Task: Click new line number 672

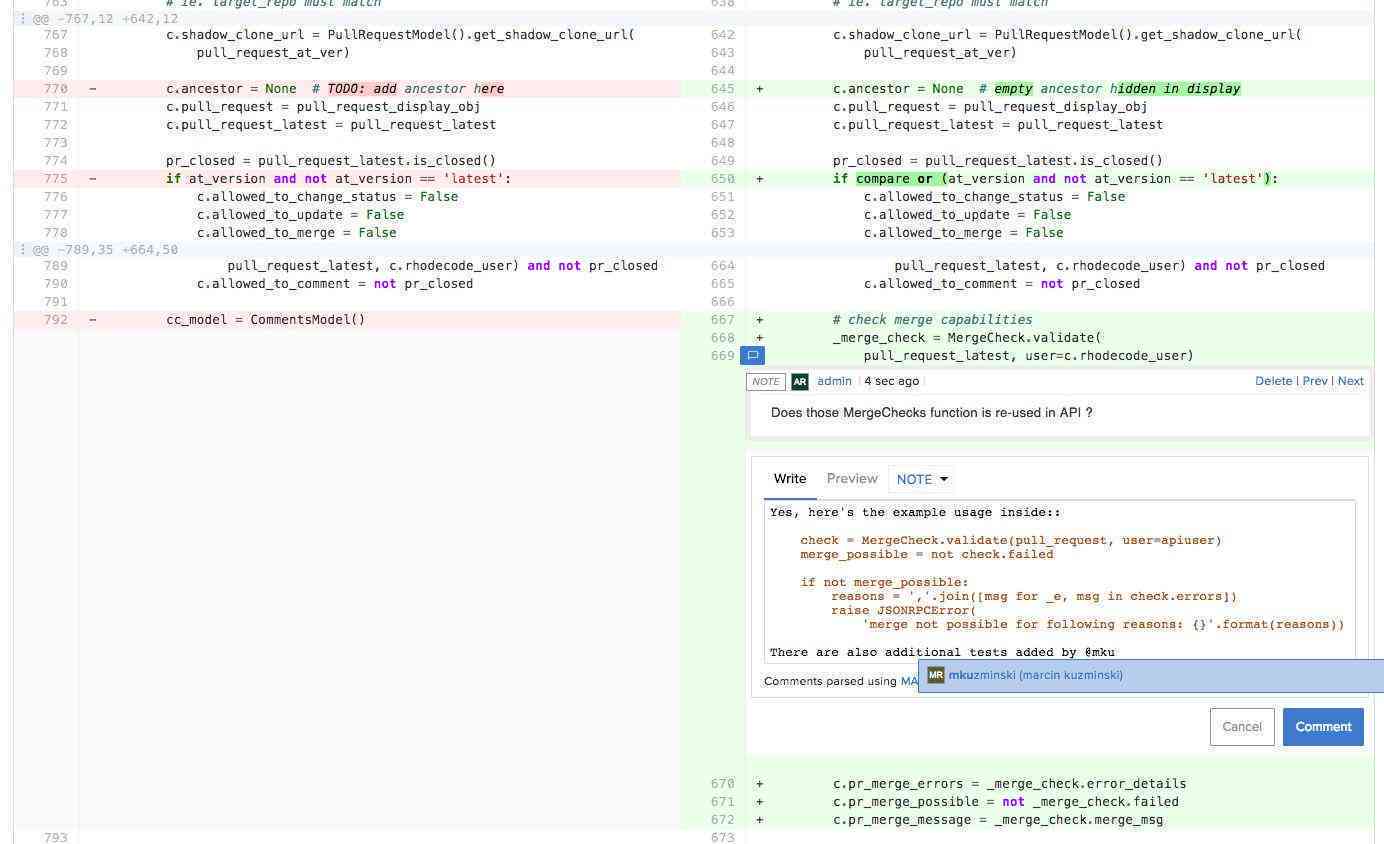Action: [x=722, y=820]
